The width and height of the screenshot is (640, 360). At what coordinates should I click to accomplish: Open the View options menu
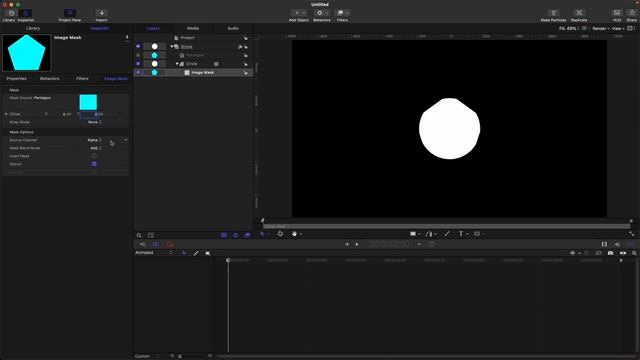click(x=618, y=29)
